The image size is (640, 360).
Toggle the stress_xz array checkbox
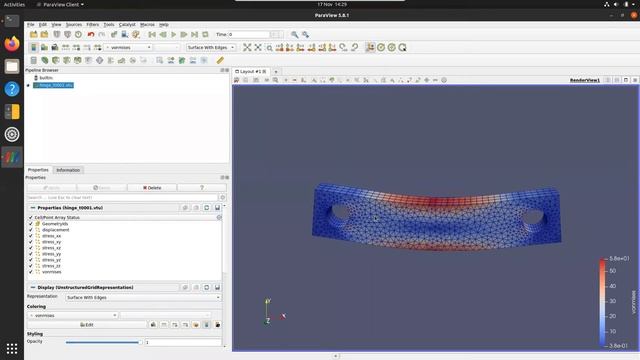coord(31,248)
